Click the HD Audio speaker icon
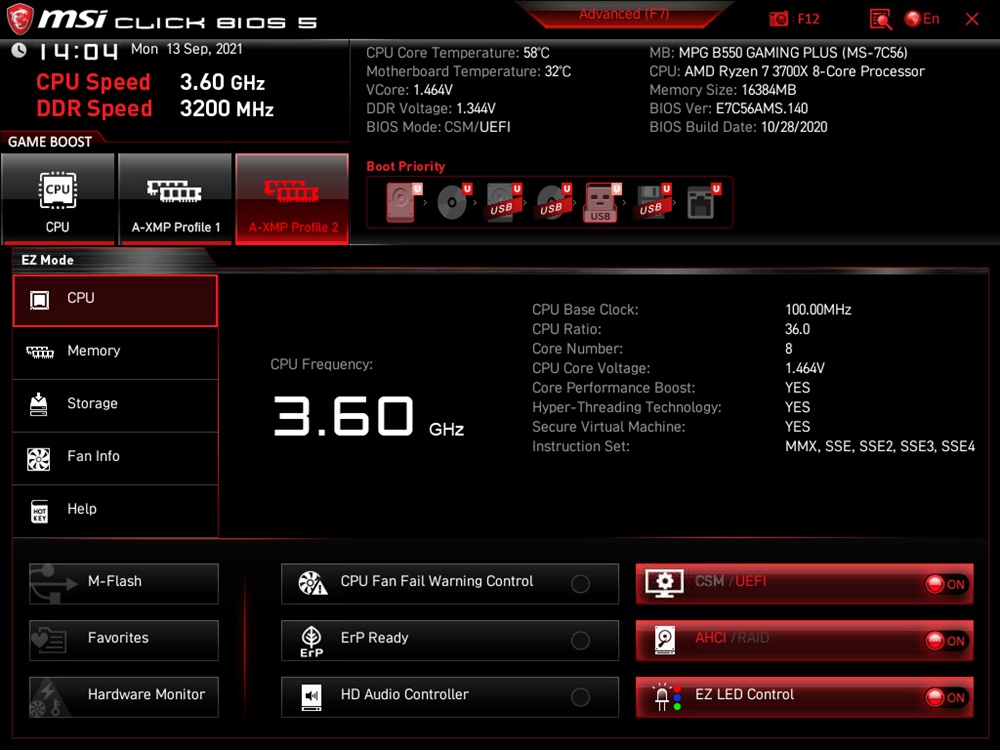 coord(311,697)
